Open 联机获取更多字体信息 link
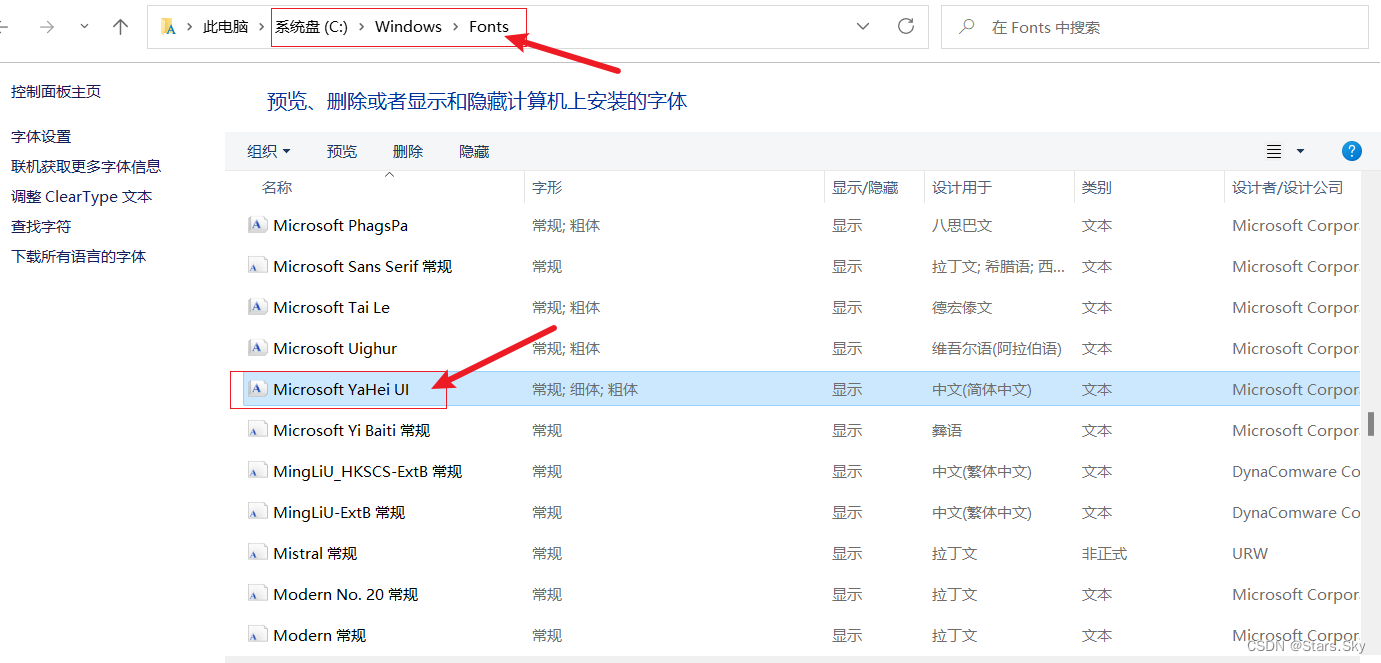Screen dimensions: 1381x663 coord(86,166)
